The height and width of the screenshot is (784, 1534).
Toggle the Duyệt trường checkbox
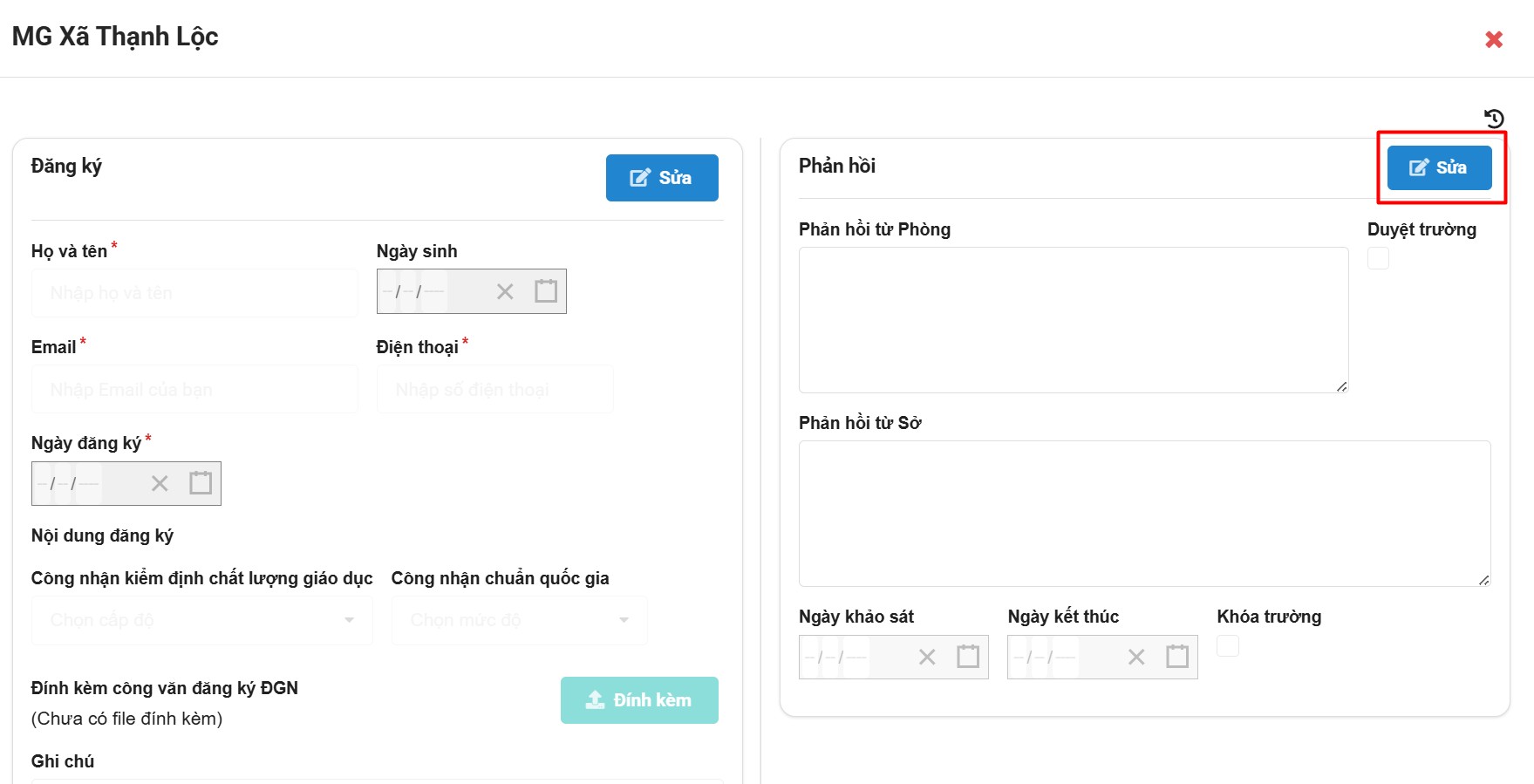tap(1378, 259)
